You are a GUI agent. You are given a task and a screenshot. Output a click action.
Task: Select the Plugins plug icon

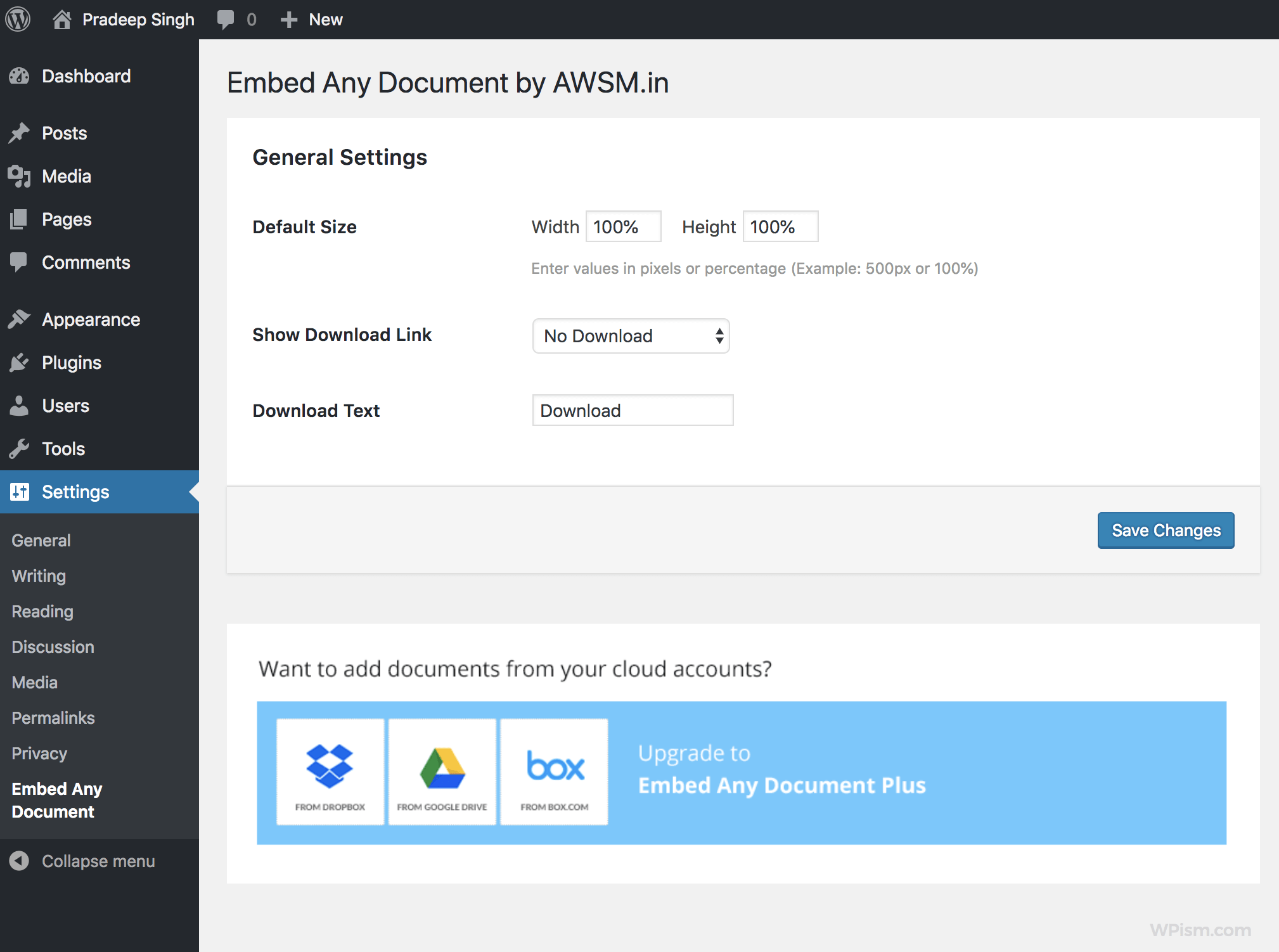click(x=20, y=362)
